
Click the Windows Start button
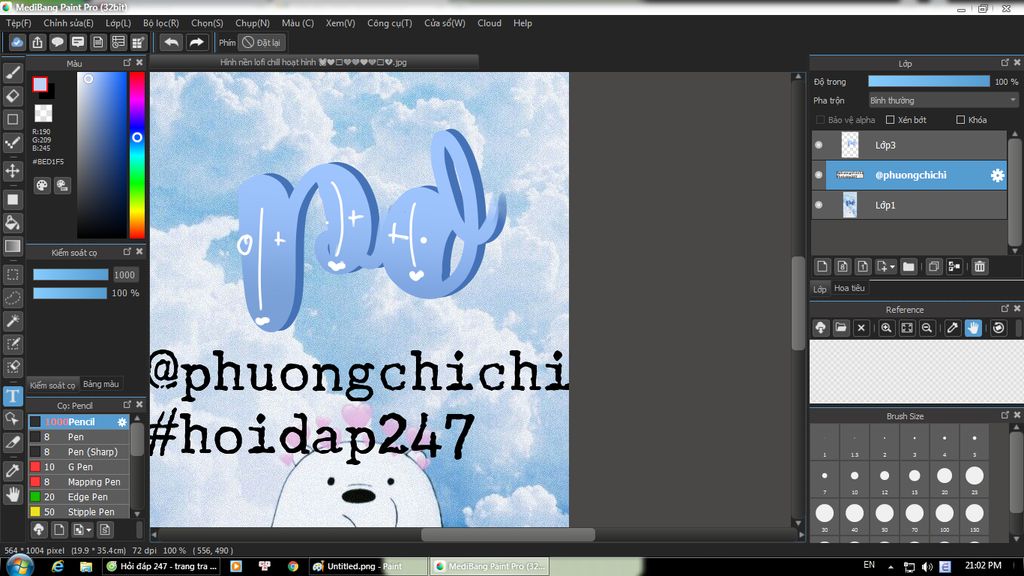pyautogui.click(x=20, y=566)
